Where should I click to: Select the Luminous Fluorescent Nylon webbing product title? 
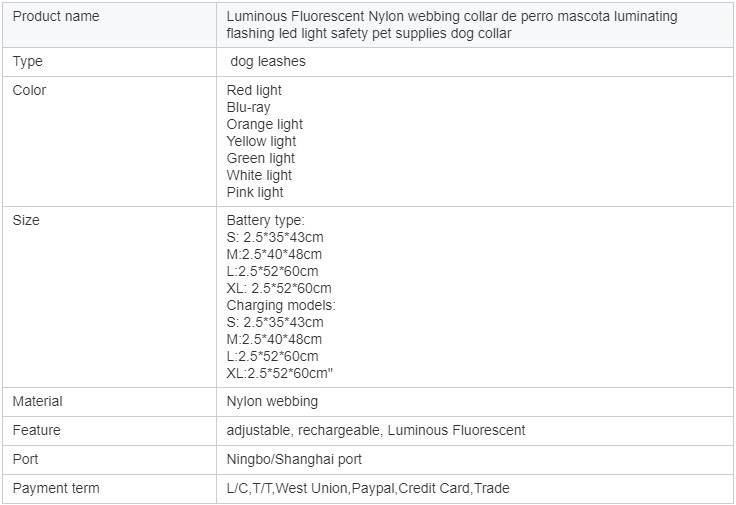[451, 25]
